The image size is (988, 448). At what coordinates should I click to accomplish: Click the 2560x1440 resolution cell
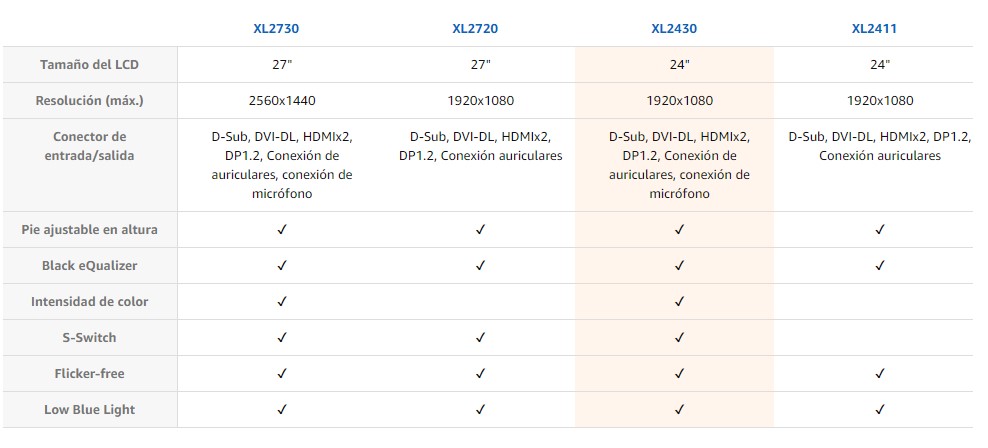[281, 100]
